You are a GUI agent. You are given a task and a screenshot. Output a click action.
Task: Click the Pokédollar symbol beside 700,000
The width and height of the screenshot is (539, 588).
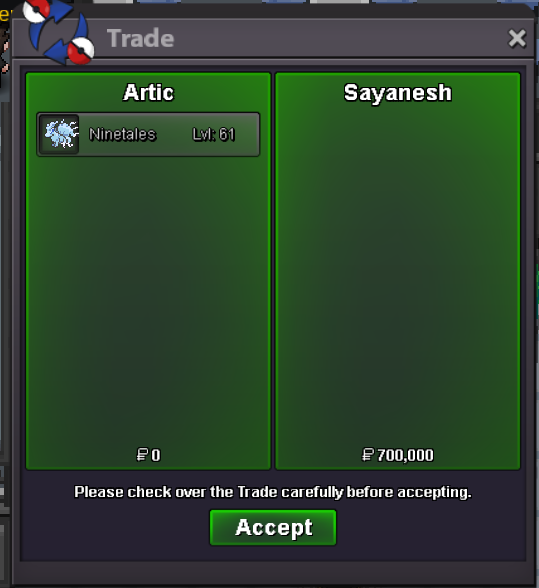coord(368,454)
